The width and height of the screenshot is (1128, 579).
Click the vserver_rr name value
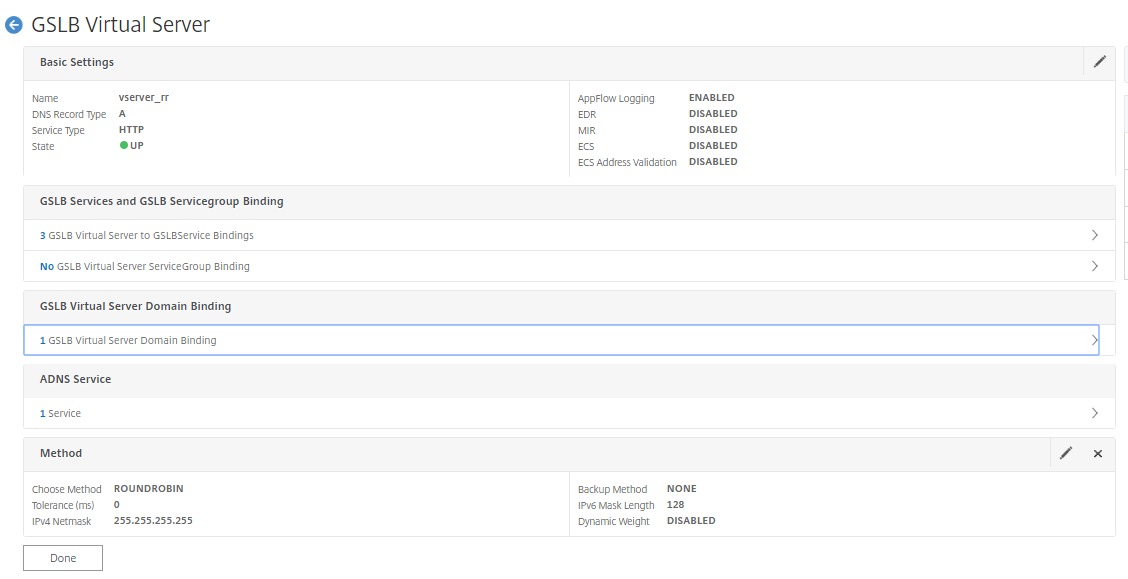[144, 98]
